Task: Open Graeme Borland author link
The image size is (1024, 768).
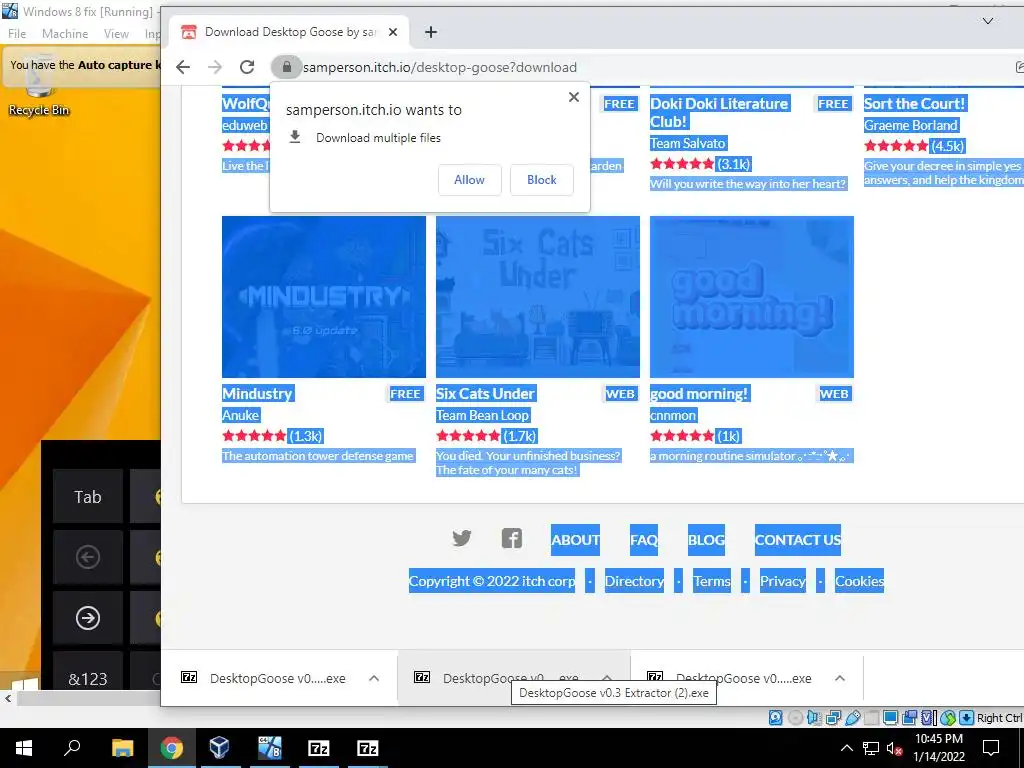Action: pos(911,125)
